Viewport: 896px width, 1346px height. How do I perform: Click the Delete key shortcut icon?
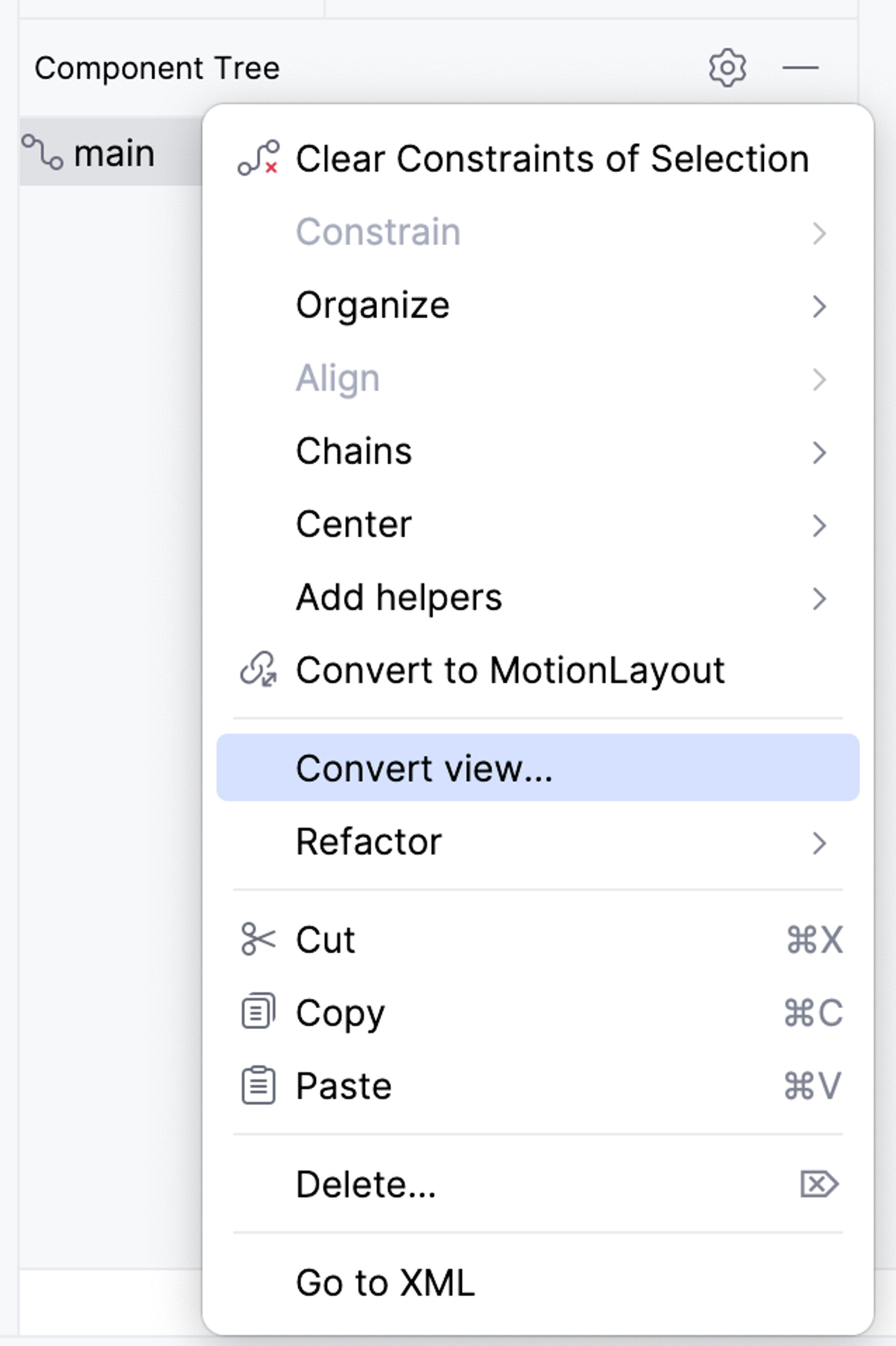[x=819, y=1184]
